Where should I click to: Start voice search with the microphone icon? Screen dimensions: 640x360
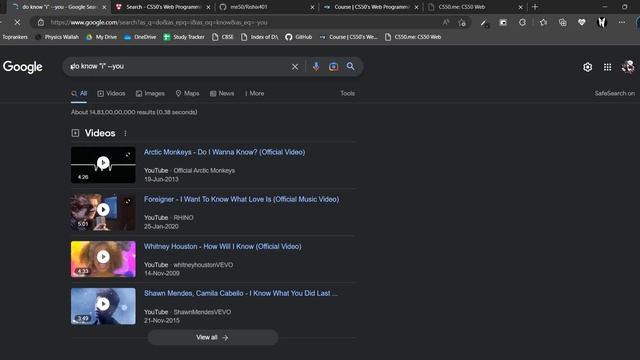point(316,67)
